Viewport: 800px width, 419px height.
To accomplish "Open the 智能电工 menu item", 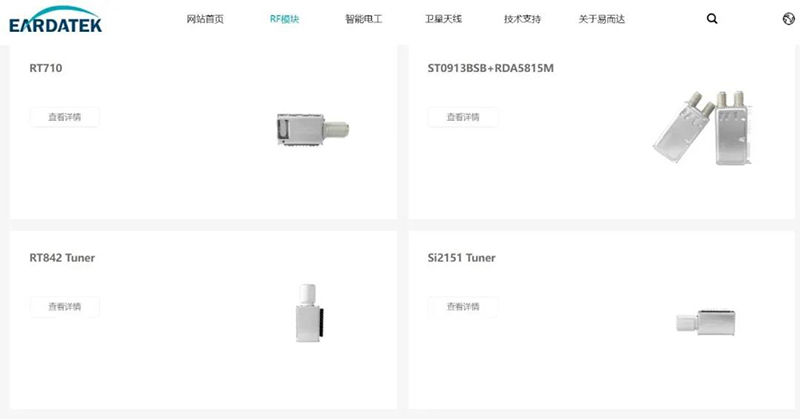I will coord(363,19).
